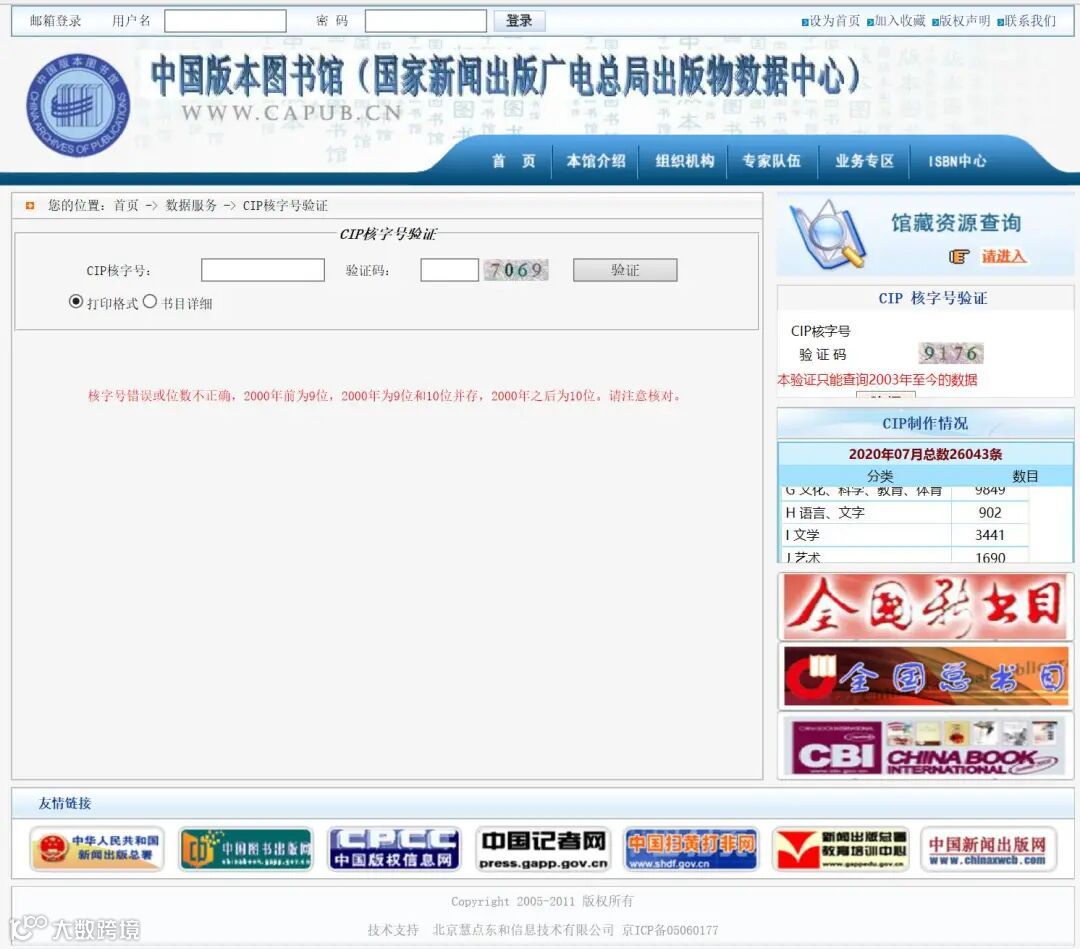1080x949 pixels.
Task: Click the 设为首页 link
Action: click(834, 21)
